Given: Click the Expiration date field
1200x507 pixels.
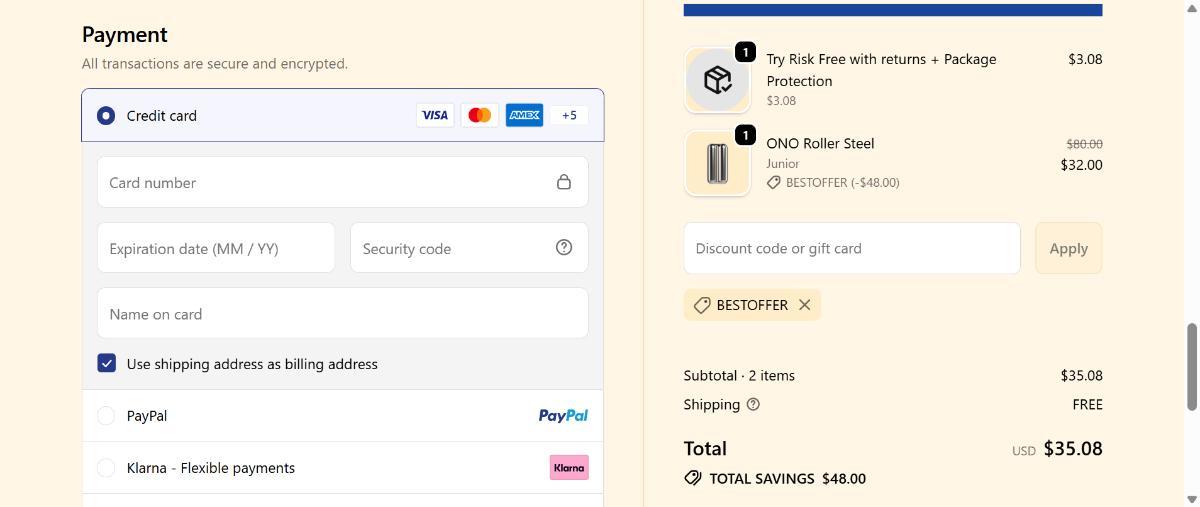Looking at the screenshot, I should tap(216, 248).
